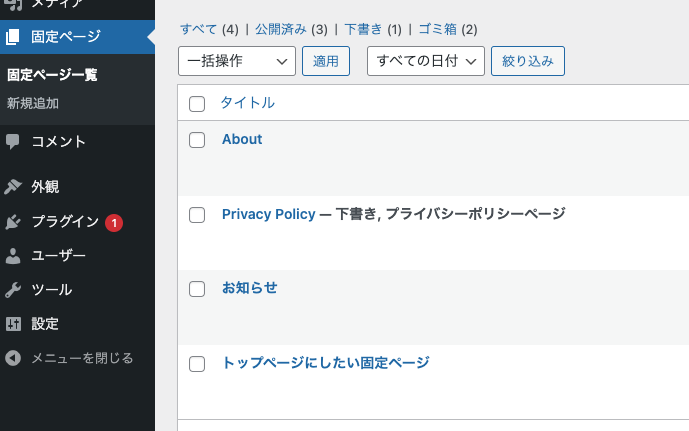Viewport: 689px width, 431px height.
Task: Open the 一括操作 bulk actions dropdown
Action: click(x=237, y=61)
